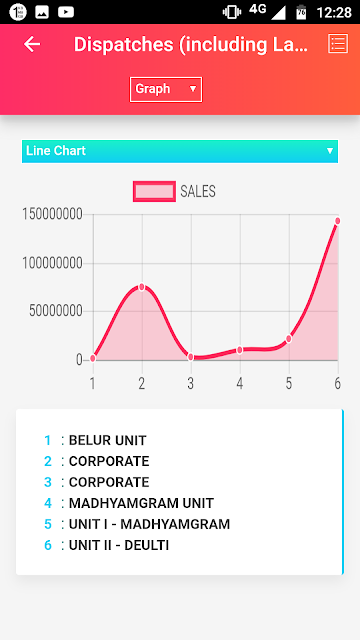Screen dimensions: 360x640
Task: Tap the circular notification icon at far left
Action: (x=18, y=12)
